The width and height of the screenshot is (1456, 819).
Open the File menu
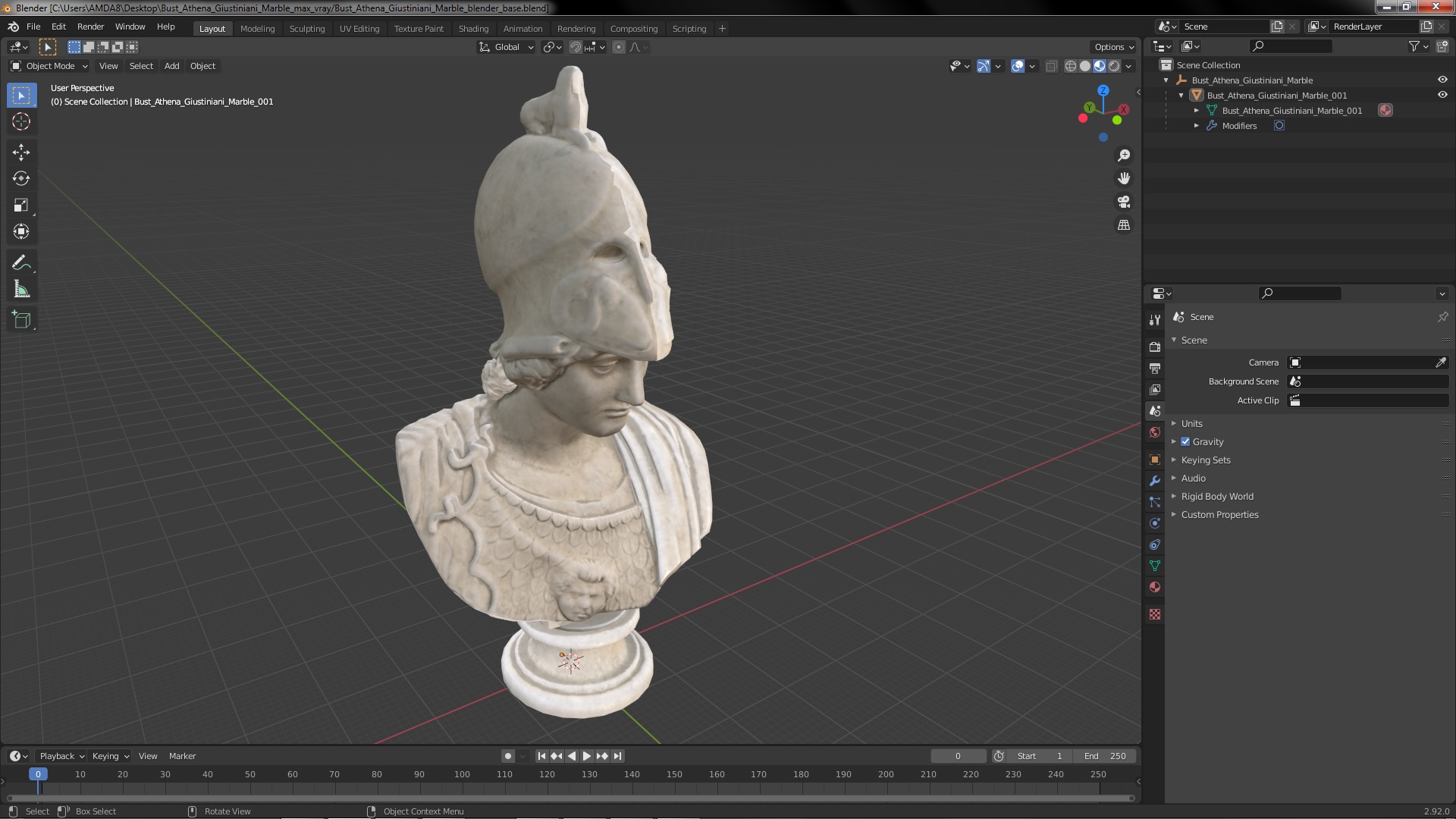coord(33,27)
